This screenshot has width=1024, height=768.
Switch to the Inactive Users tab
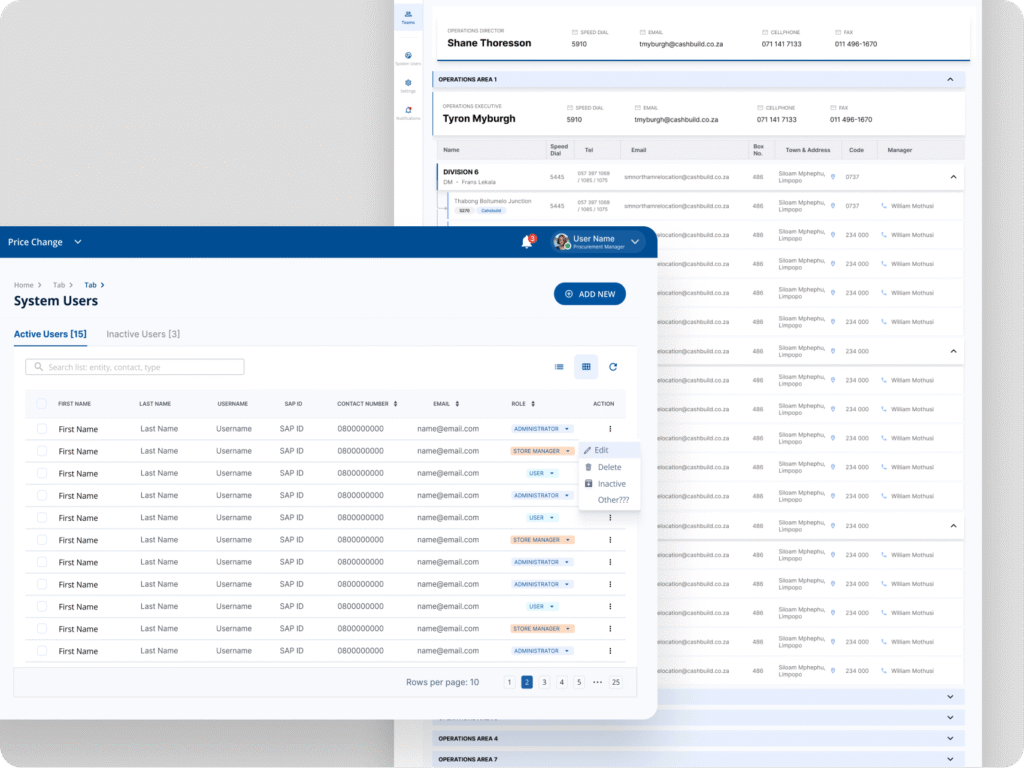click(143, 334)
